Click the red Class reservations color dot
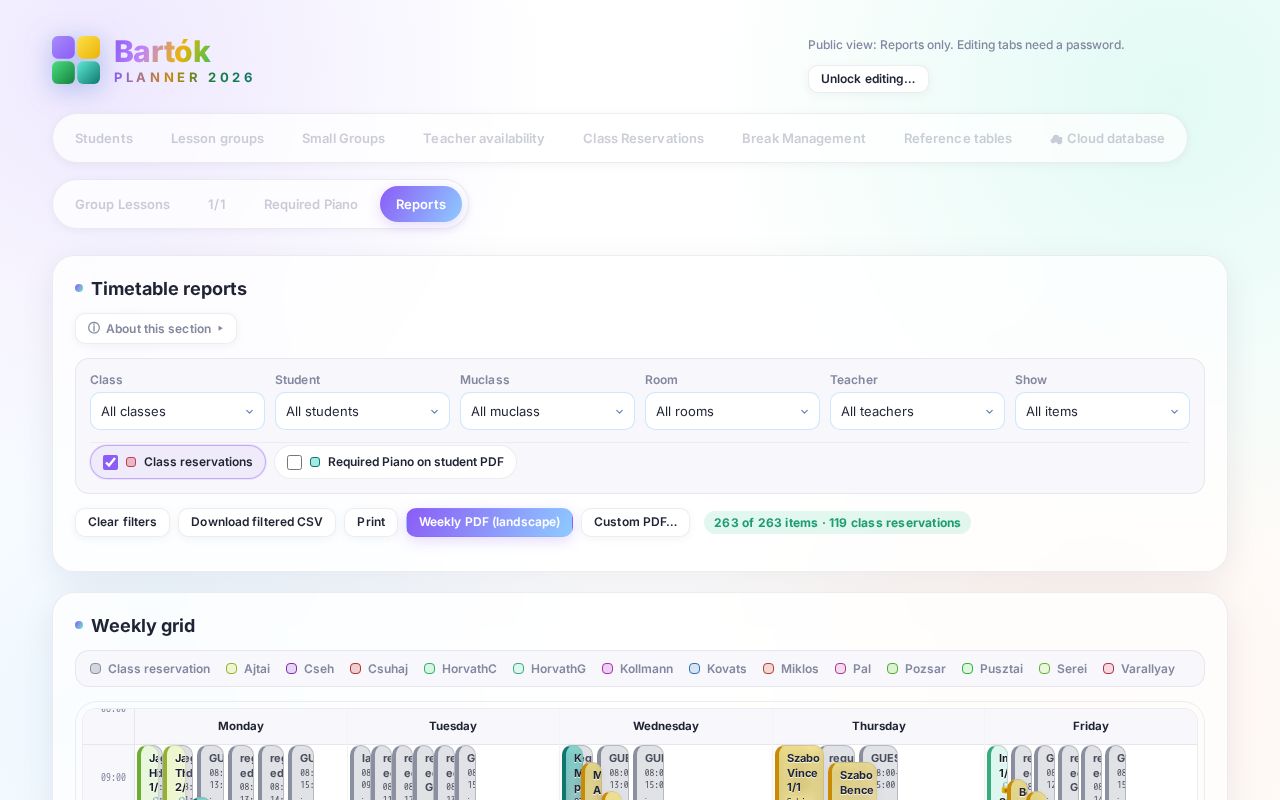 point(131,462)
